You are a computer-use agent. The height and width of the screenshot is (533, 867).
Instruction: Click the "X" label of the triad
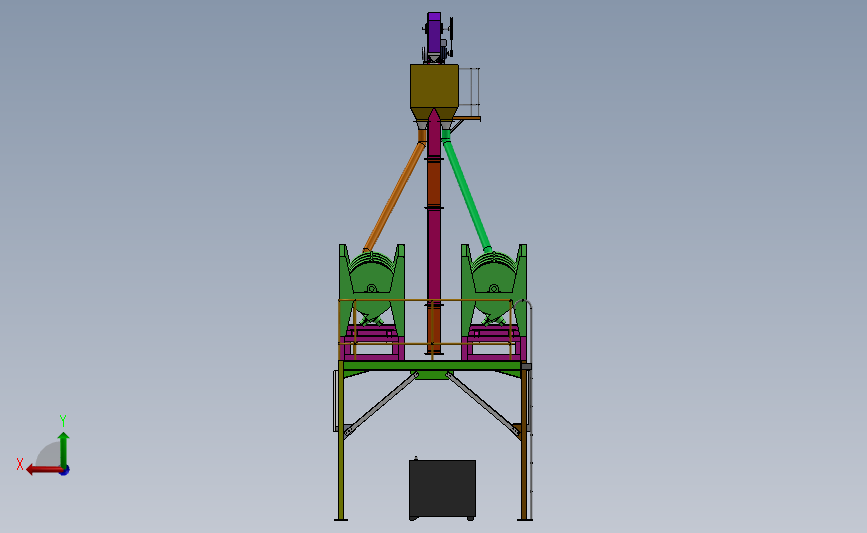20,464
